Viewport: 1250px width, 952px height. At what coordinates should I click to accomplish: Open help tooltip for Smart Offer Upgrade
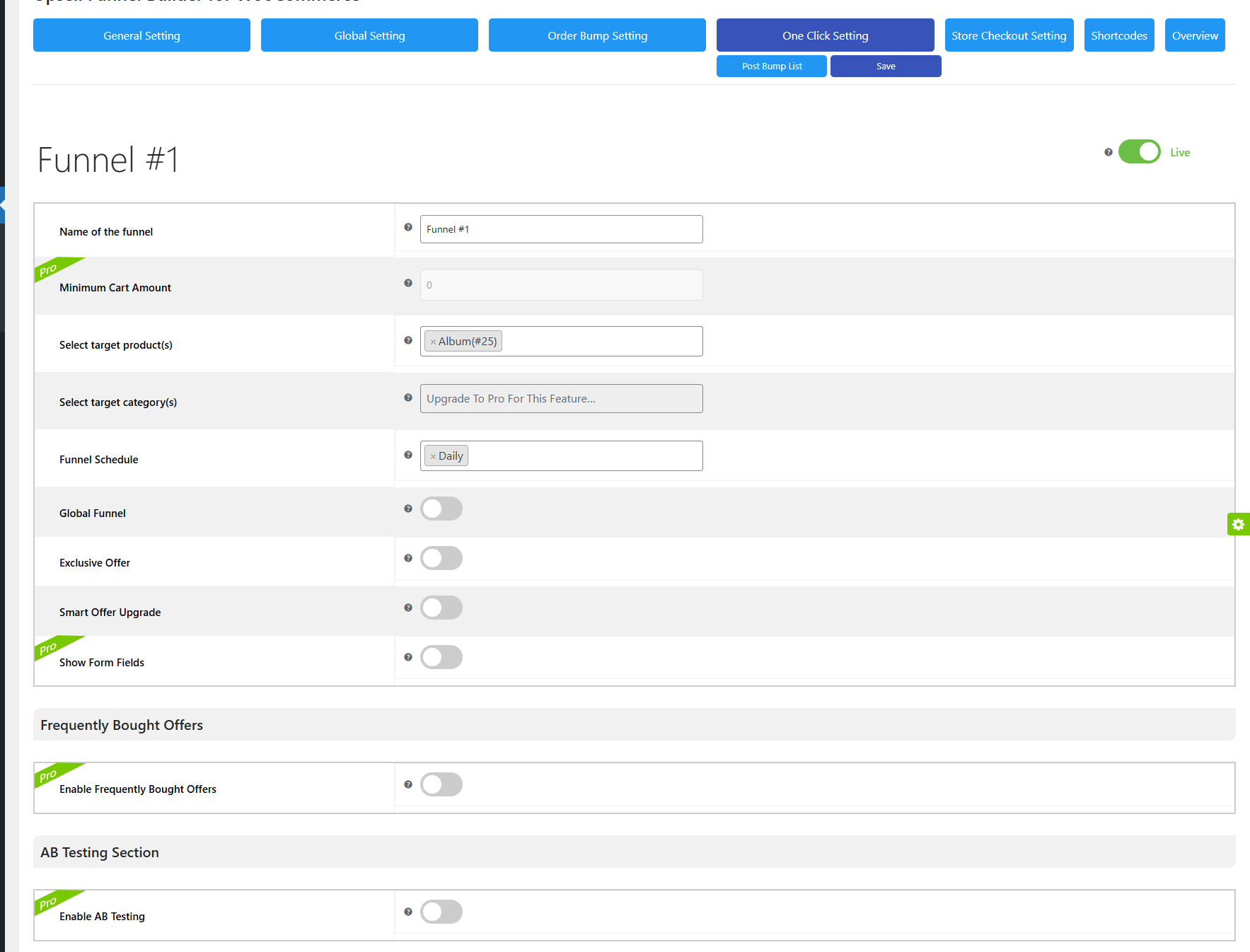click(408, 608)
